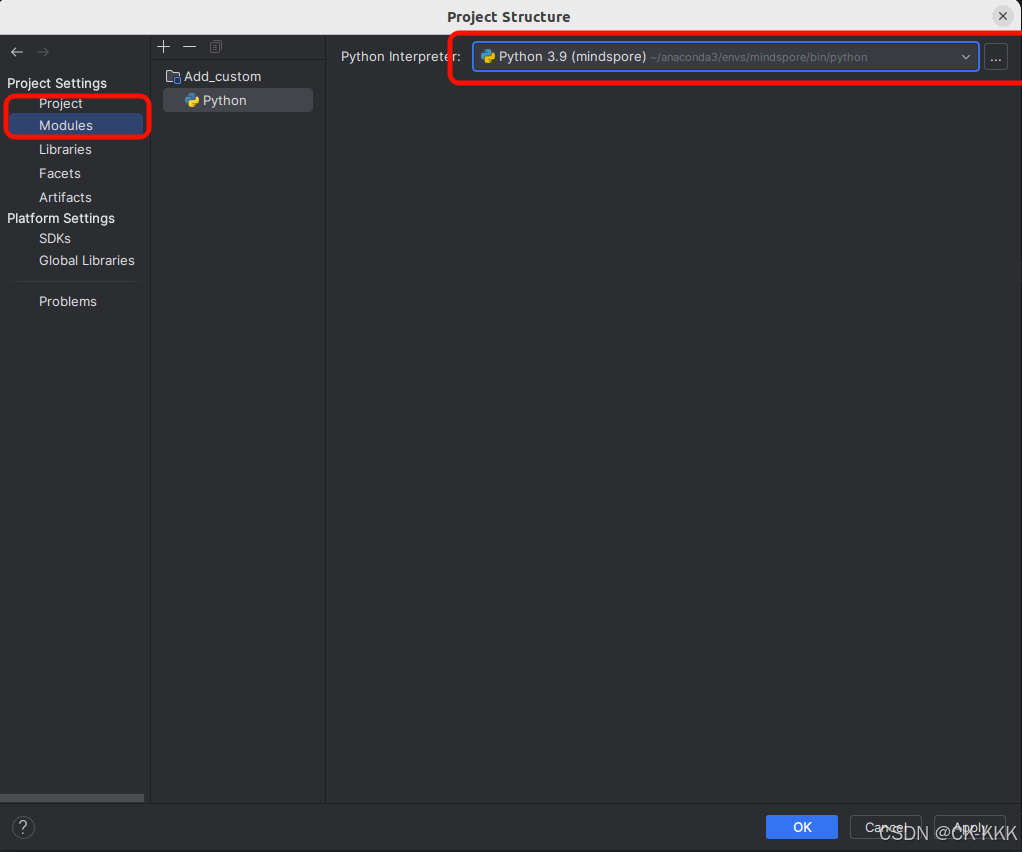Screen dimensions: 1022x852
Task: Open the Python Interpreter dropdown
Action: (x=725, y=57)
